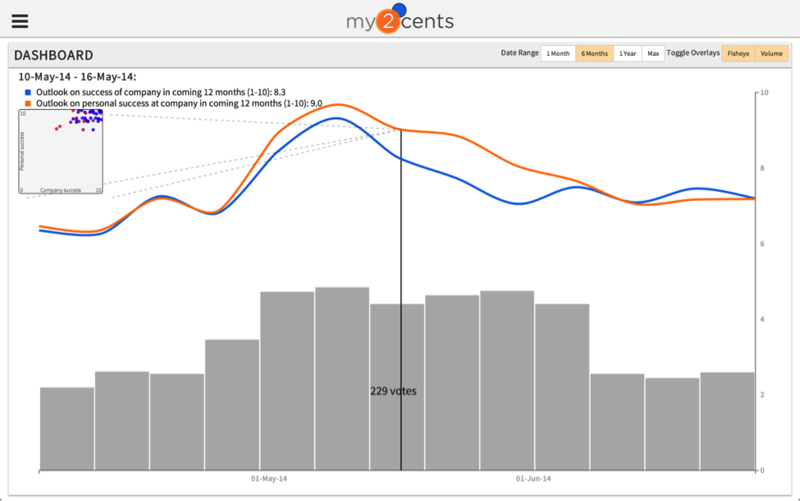Screen dimensions: 800x501
Task: Toggle the Volume overlay
Action: [x=771, y=54]
